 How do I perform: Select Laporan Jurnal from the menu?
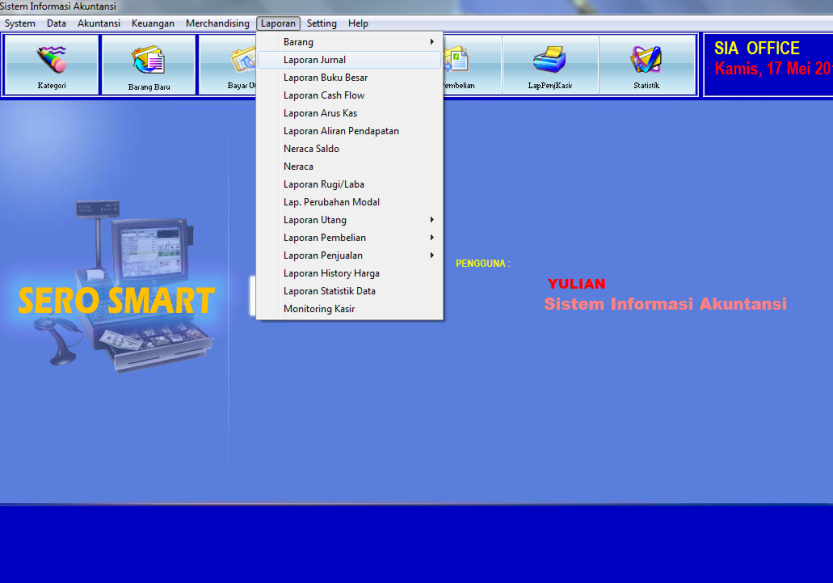tap(314, 60)
